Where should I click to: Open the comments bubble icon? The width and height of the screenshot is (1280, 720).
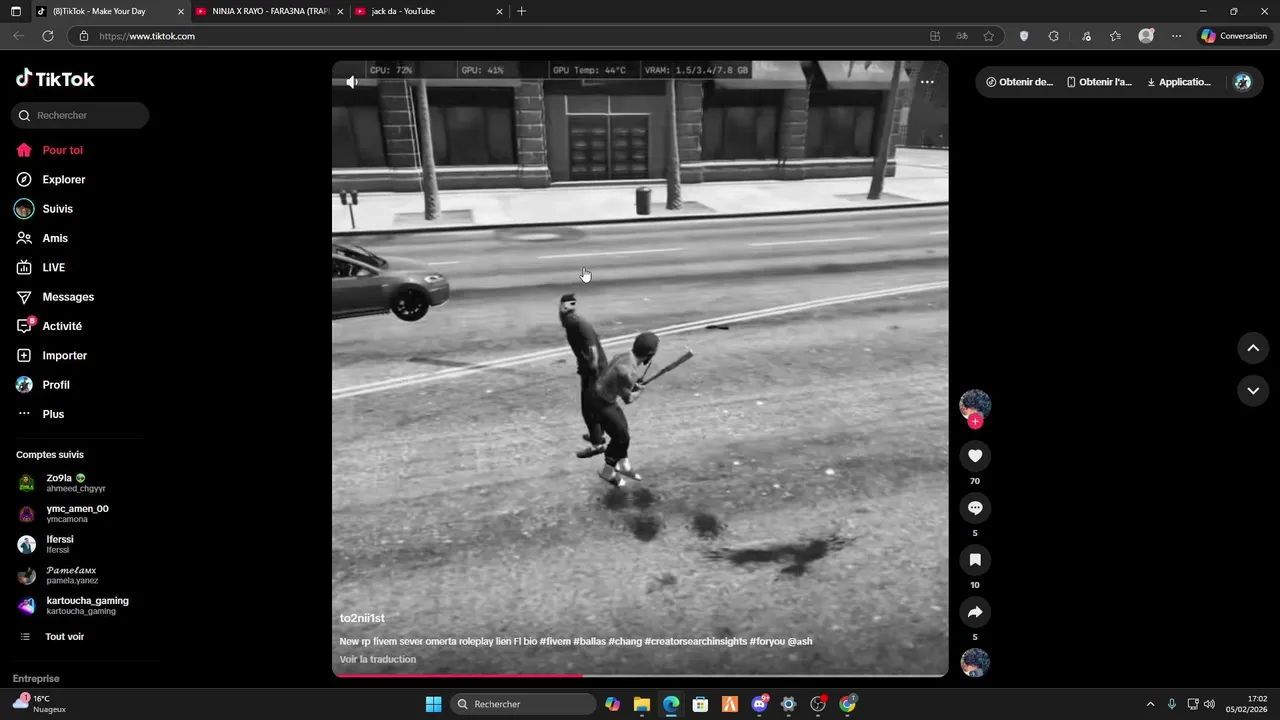[975, 508]
